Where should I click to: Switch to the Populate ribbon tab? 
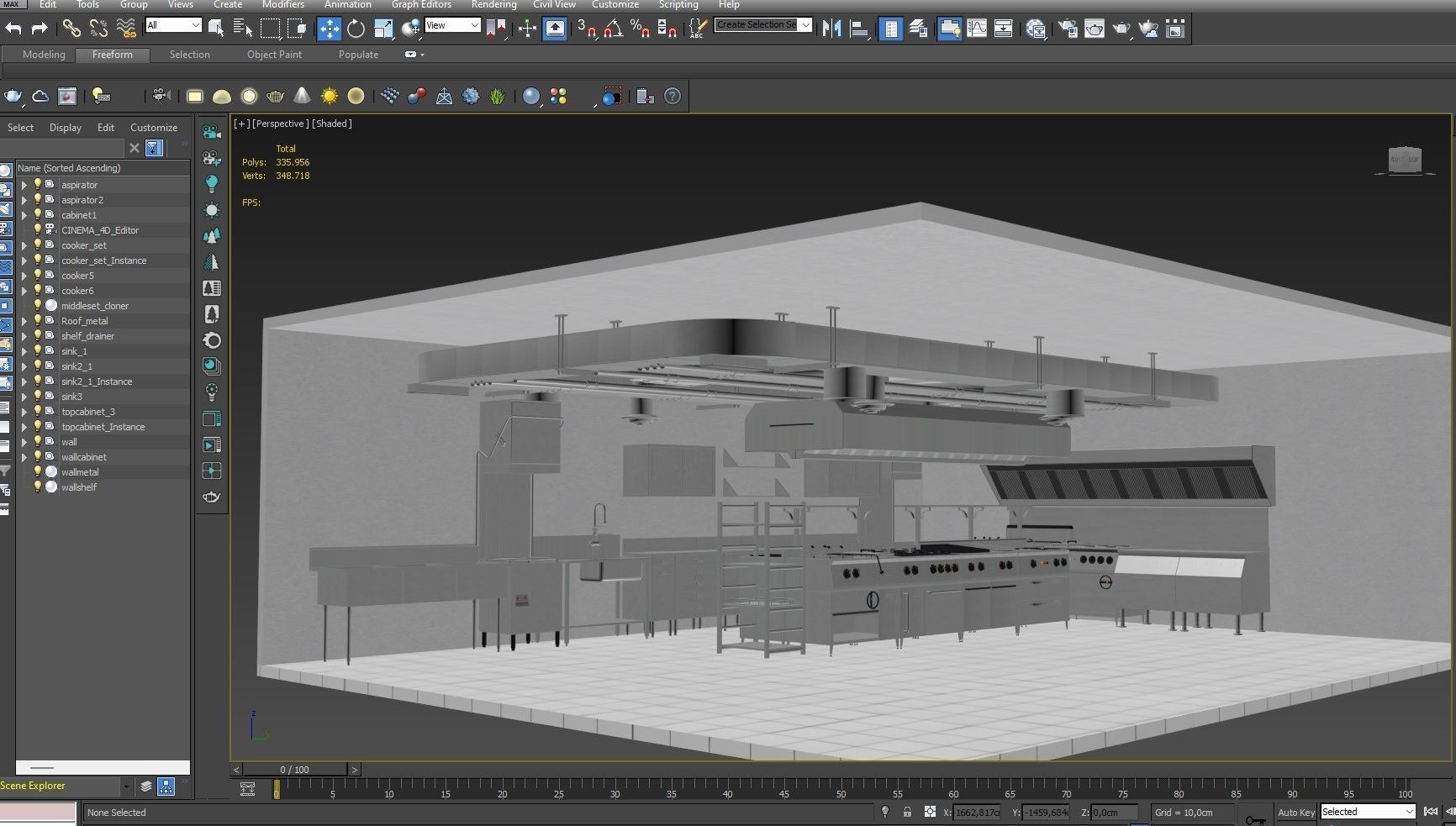(x=358, y=55)
